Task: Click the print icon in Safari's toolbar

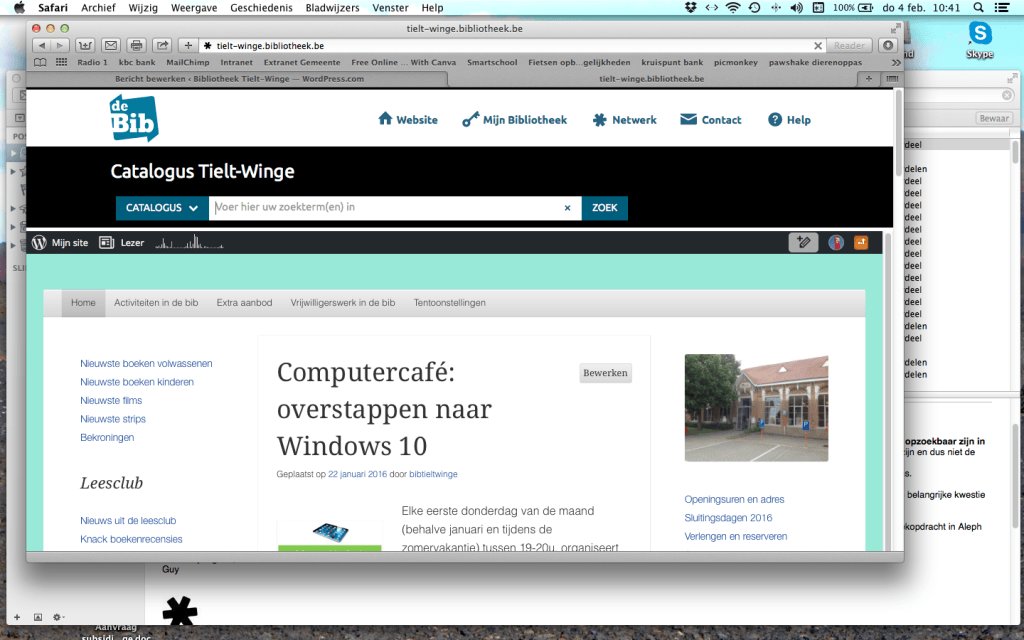Action: [136, 44]
